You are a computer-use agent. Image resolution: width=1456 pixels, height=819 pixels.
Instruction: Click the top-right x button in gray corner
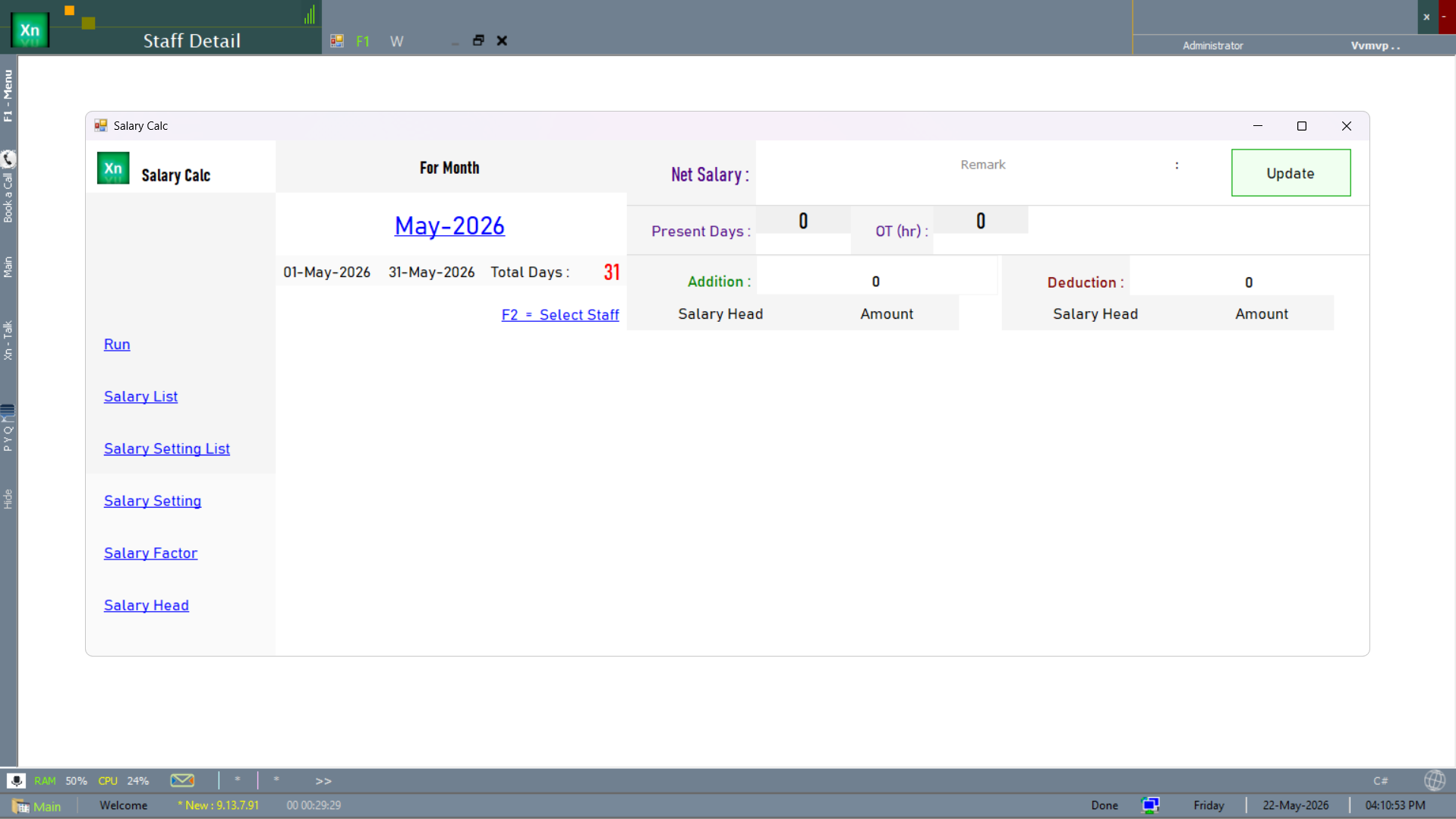1426,17
